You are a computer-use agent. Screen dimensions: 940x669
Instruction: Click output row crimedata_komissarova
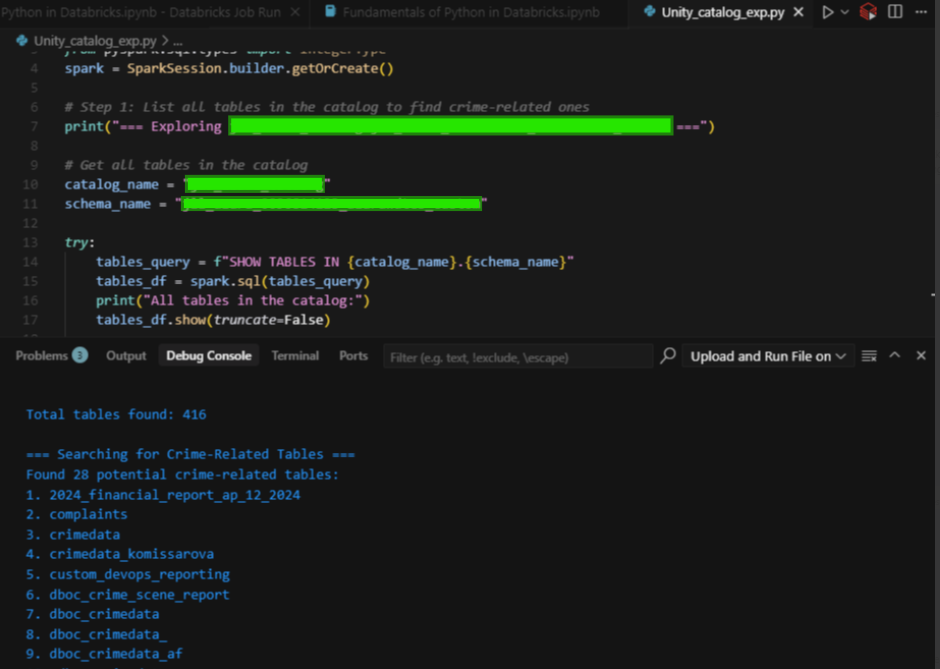click(x=120, y=554)
